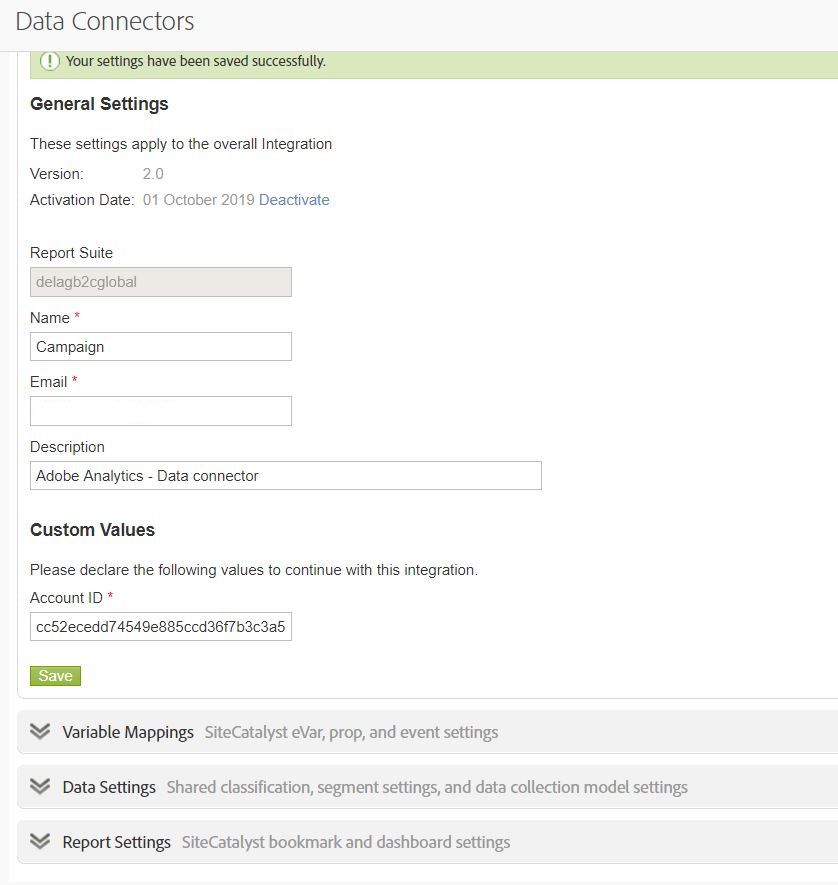Click the success notification exclamation icon
The height and width of the screenshot is (885, 838).
50,61
